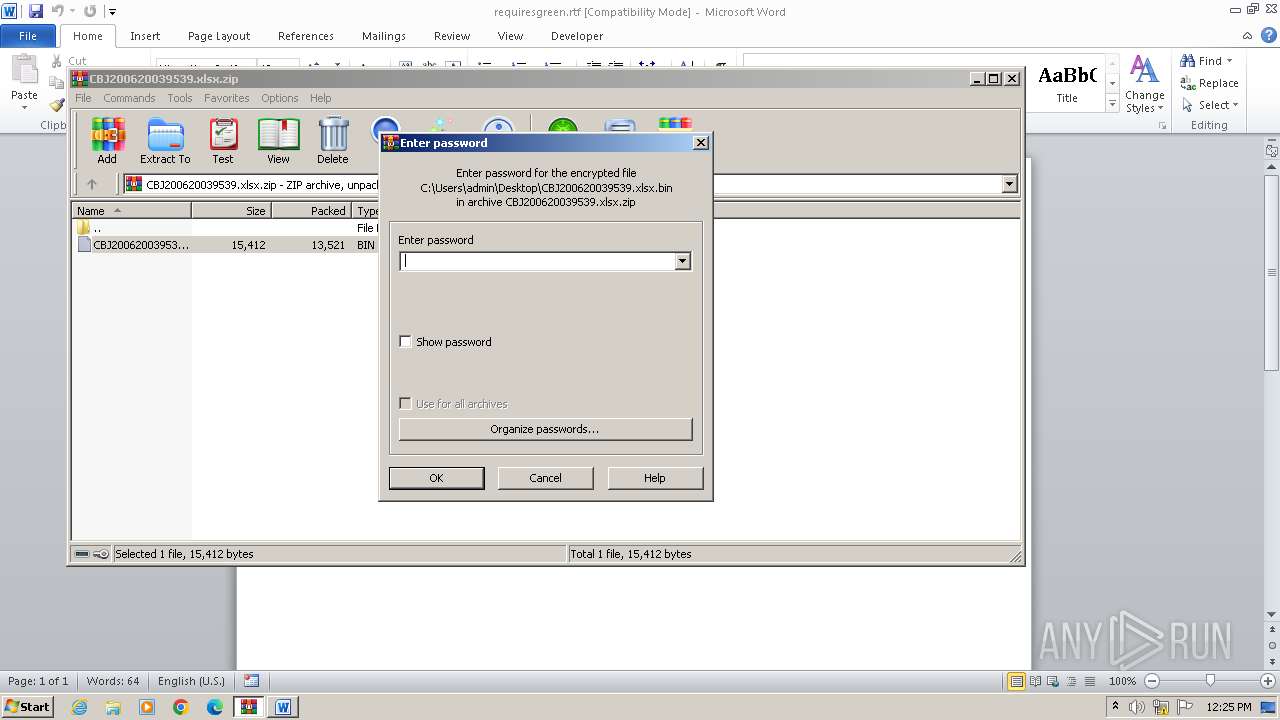Screen dimensions: 1280x720
Task: Open the WinRAR Options menu
Action: 280,98
